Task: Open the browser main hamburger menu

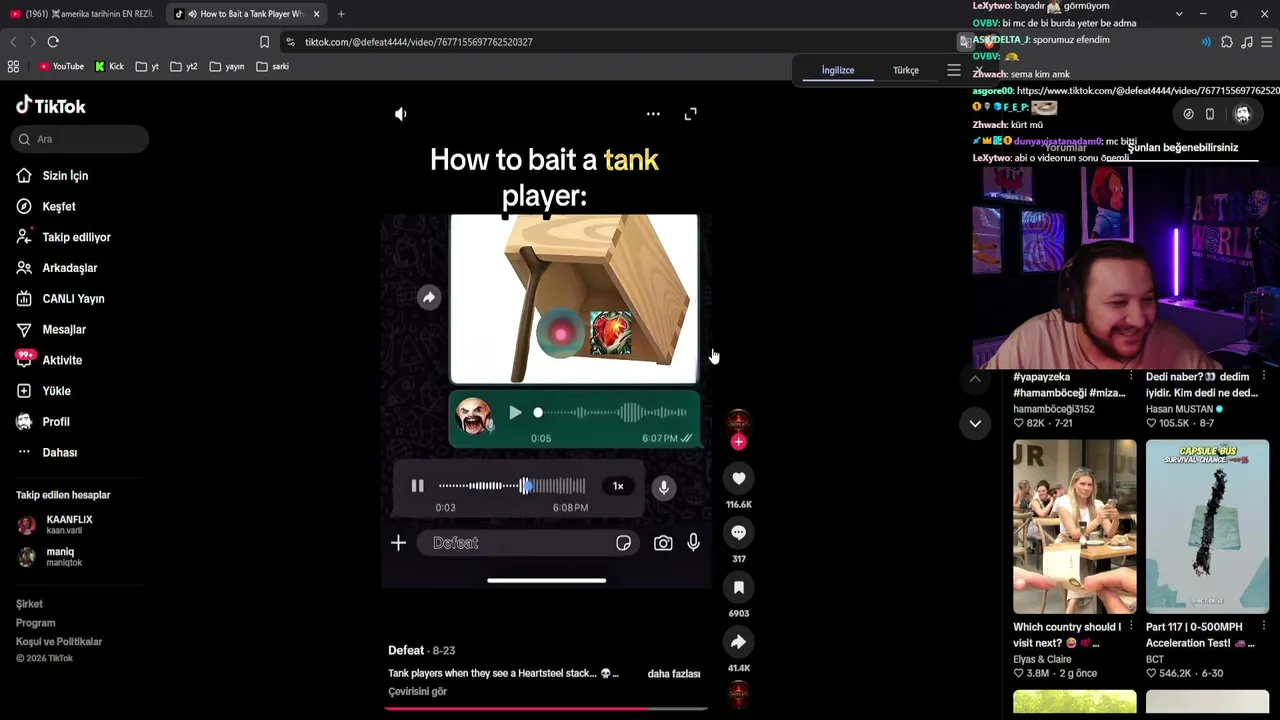Action: [x=1267, y=42]
